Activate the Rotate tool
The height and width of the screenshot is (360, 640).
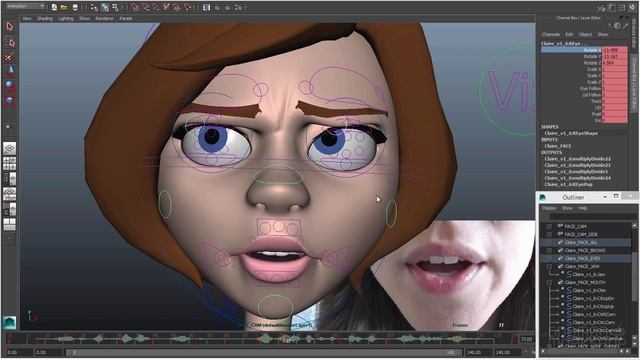[10, 86]
